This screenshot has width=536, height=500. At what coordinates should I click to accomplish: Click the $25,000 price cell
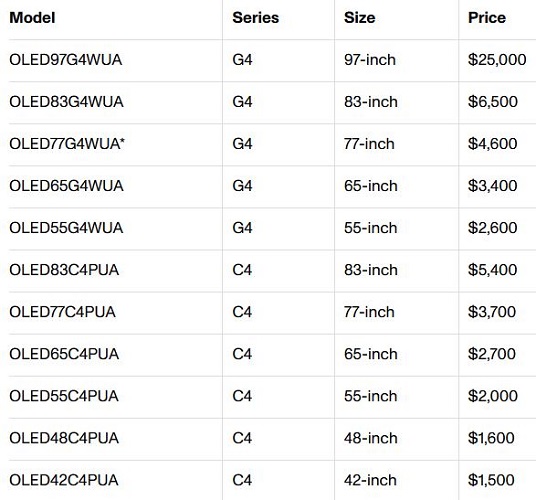497,60
